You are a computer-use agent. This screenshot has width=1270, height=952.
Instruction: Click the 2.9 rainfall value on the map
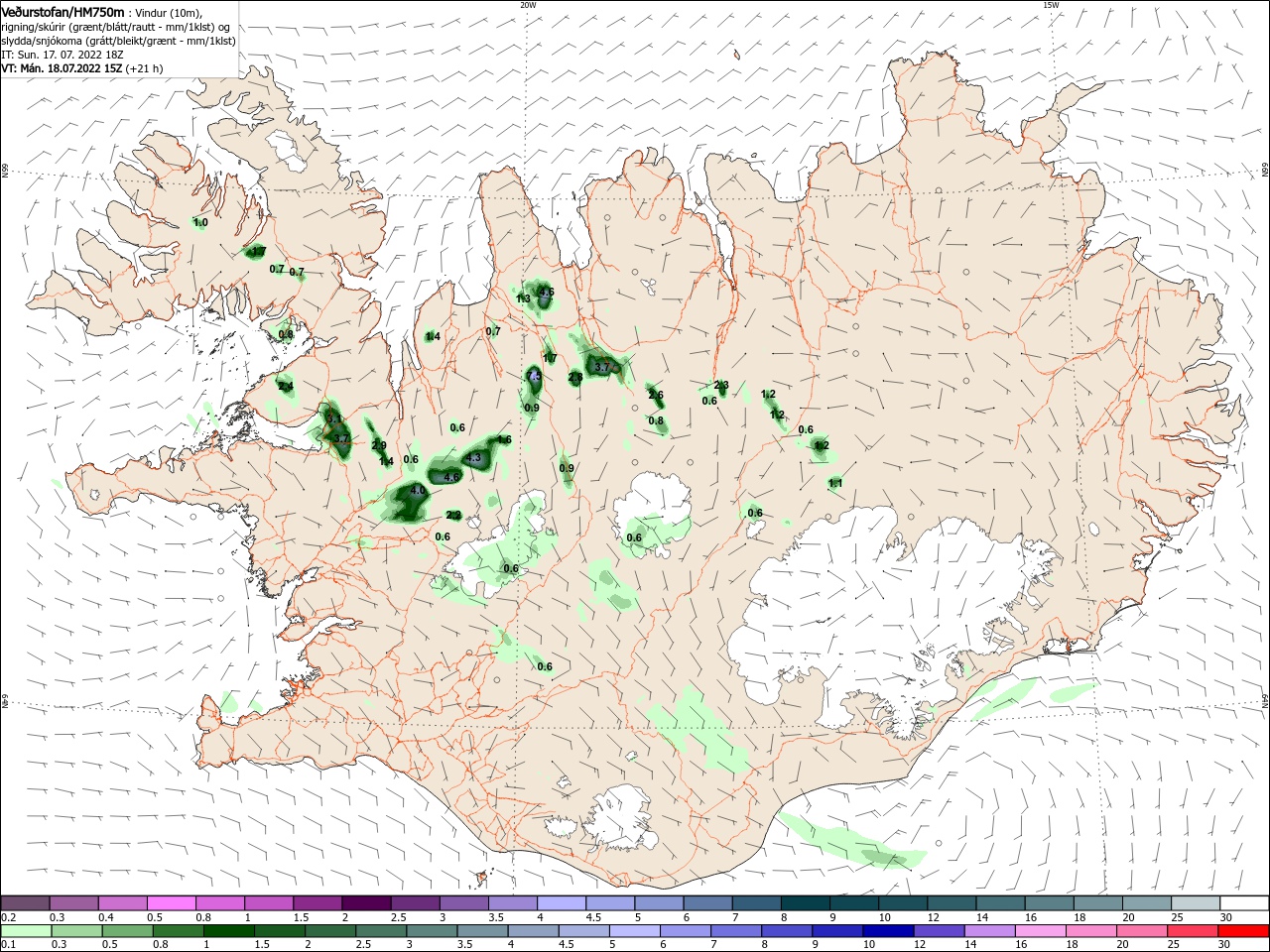tap(379, 446)
